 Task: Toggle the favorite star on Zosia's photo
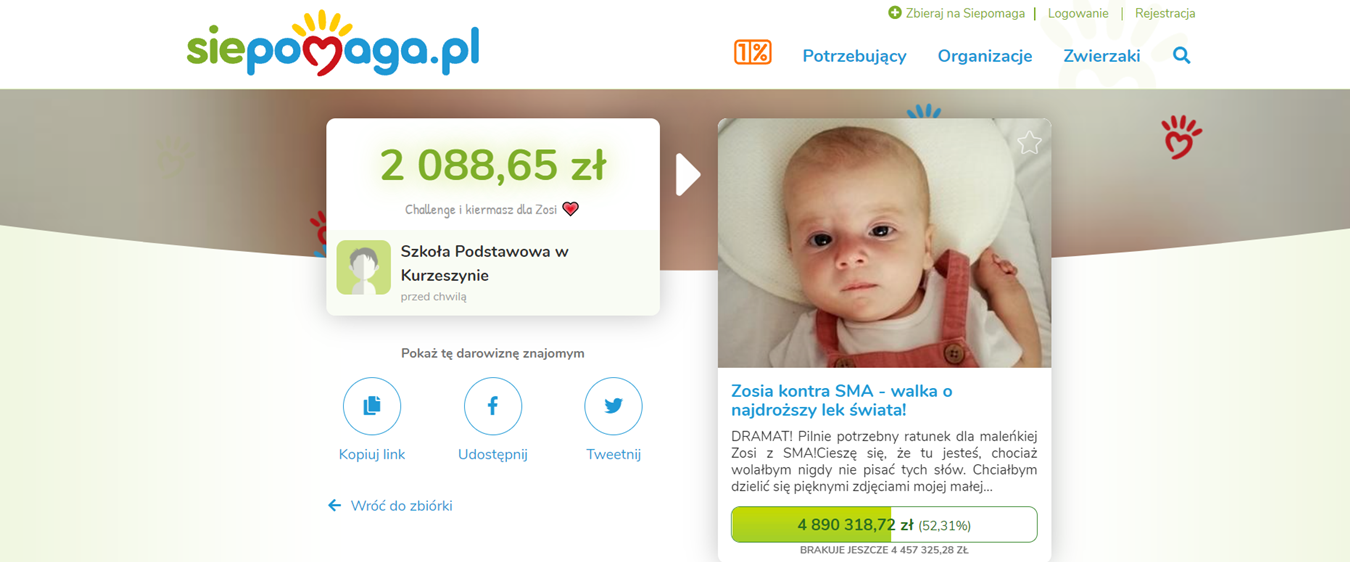(x=1029, y=143)
